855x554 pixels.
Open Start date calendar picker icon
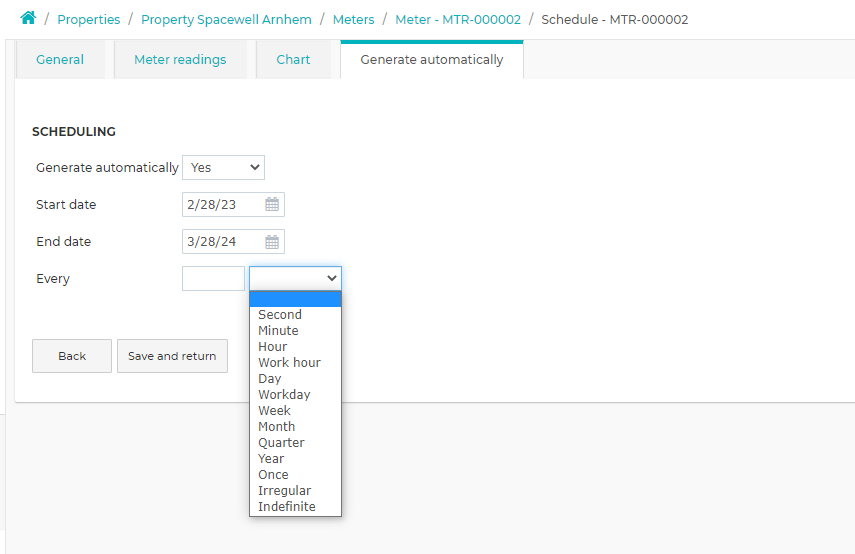click(x=272, y=204)
